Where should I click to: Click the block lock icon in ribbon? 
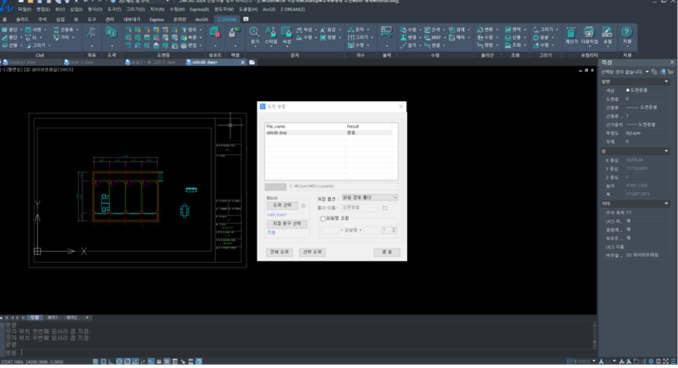pyautogui.click(x=215, y=32)
